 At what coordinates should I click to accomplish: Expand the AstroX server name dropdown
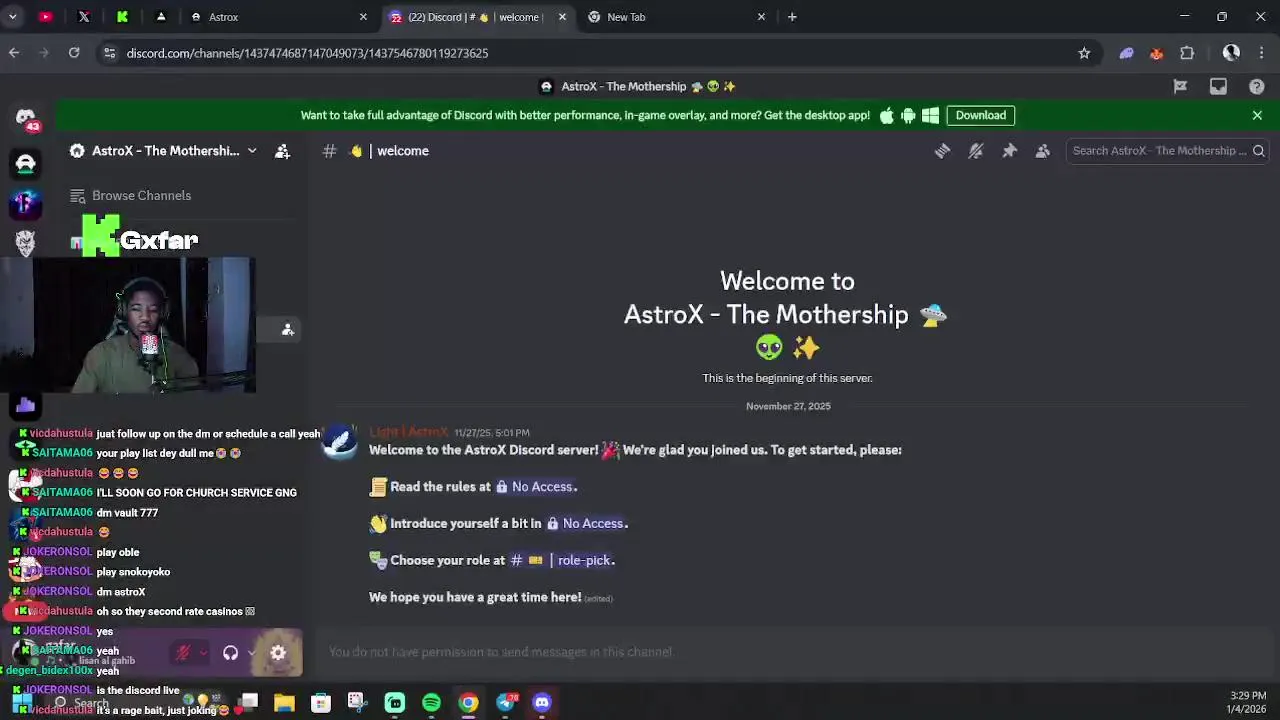pyautogui.click(x=252, y=151)
